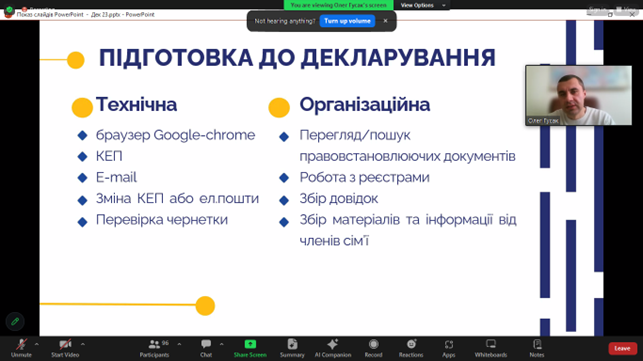The image size is (643, 361).
Task: Expand audio options arrow beside Unmute
Action: 36,344
